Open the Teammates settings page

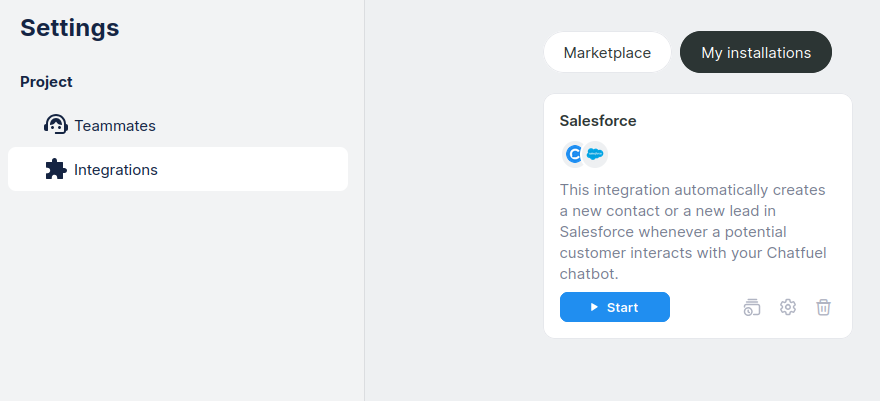[114, 126]
